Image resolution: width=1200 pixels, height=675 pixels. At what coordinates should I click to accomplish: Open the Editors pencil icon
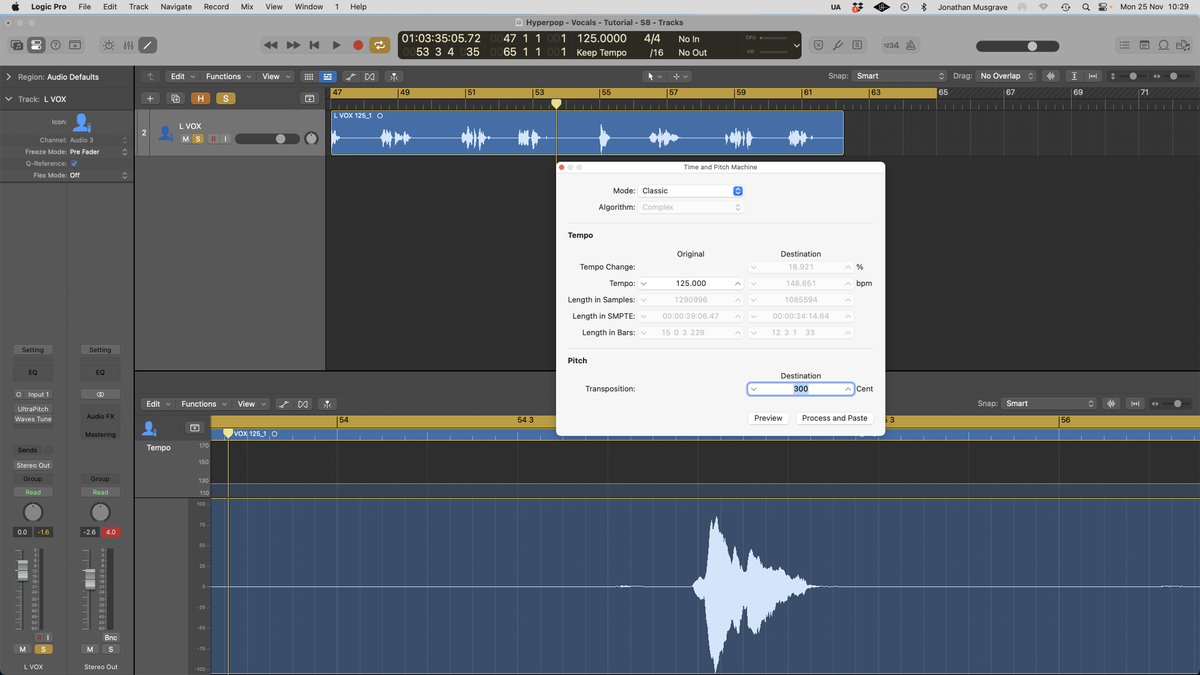point(147,45)
